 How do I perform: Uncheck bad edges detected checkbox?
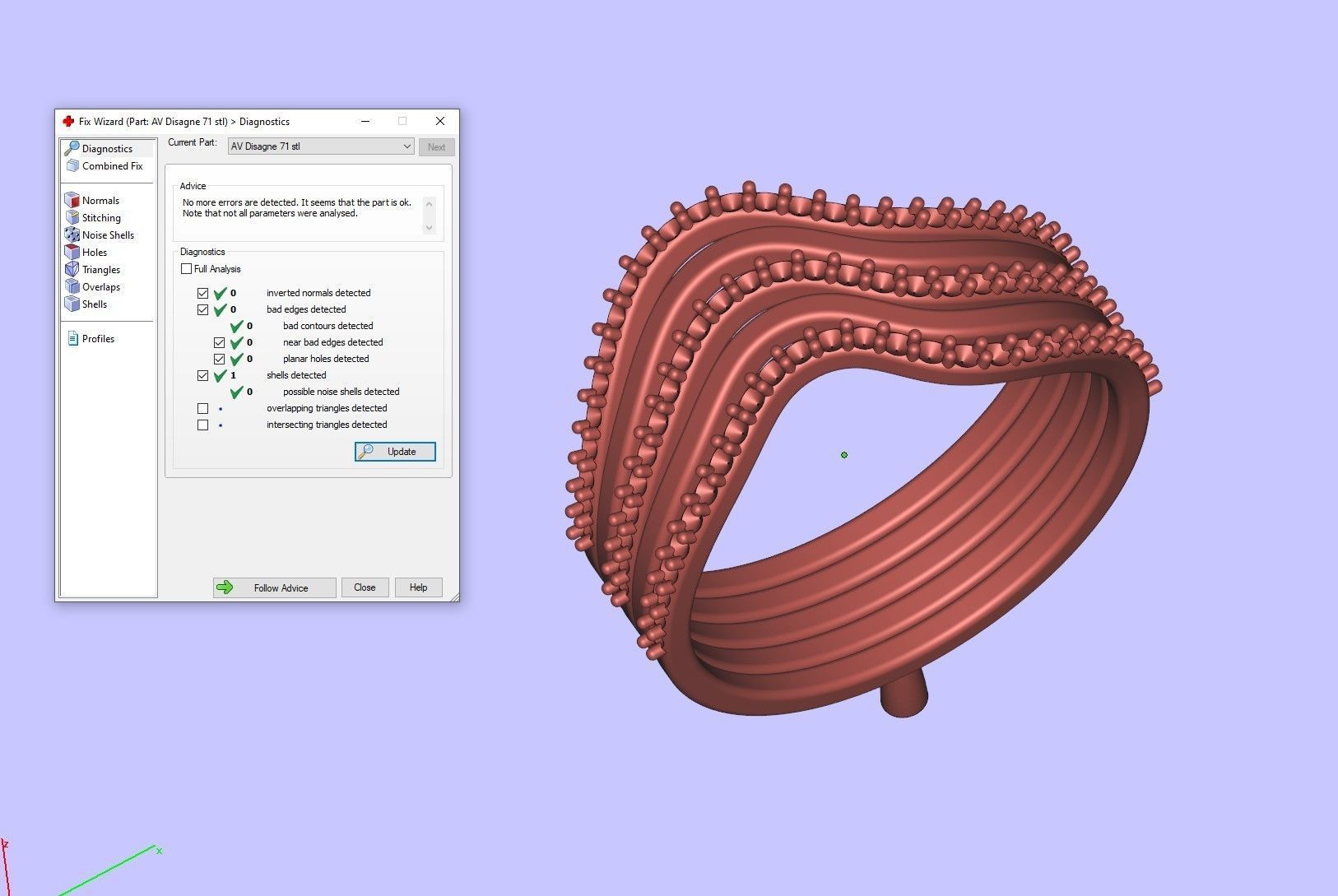click(x=202, y=309)
